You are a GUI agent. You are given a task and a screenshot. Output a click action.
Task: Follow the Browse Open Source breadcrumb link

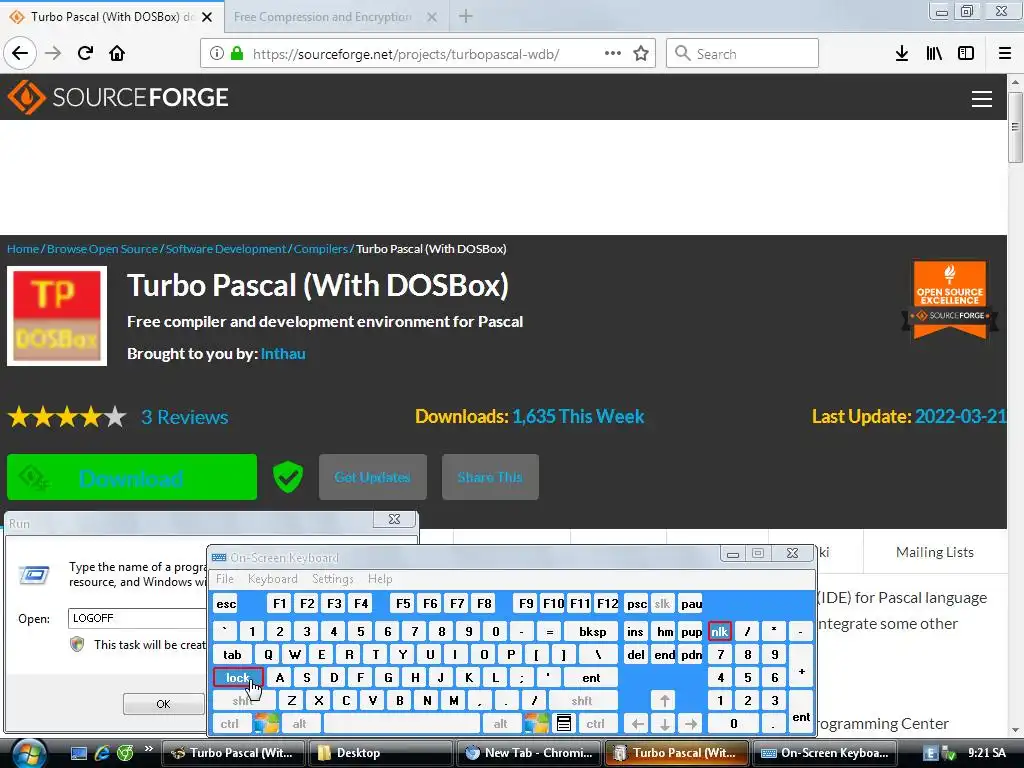point(103,249)
